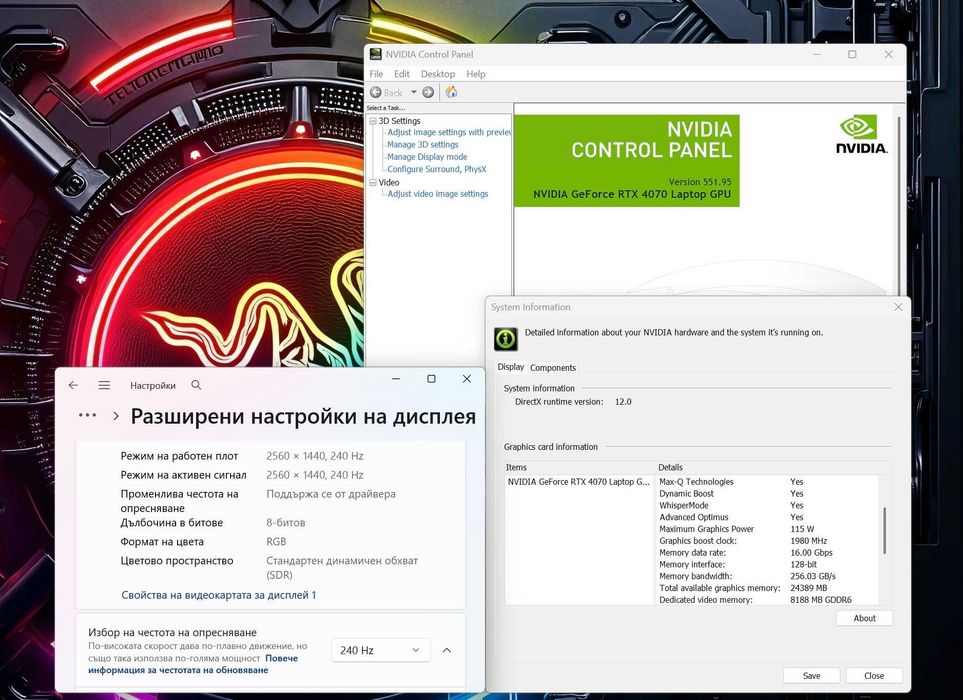The height and width of the screenshot is (700, 963).
Task: Click the Max-Q Technologies row
Action: 768,481
